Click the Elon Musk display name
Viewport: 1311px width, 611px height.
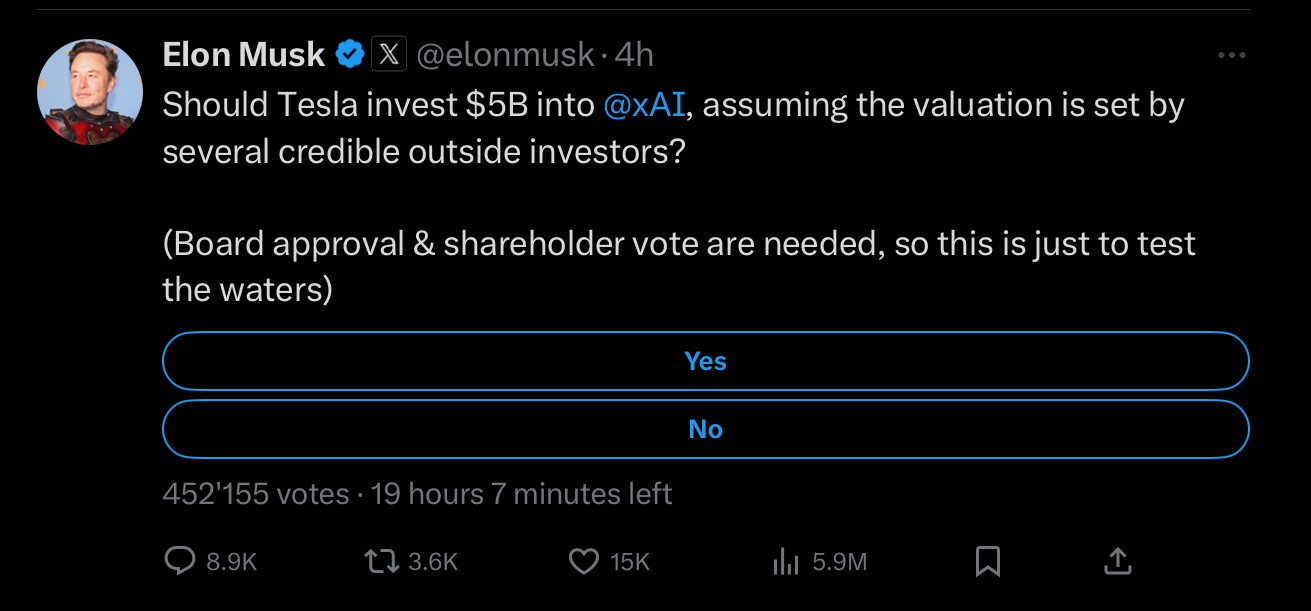click(x=243, y=55)
